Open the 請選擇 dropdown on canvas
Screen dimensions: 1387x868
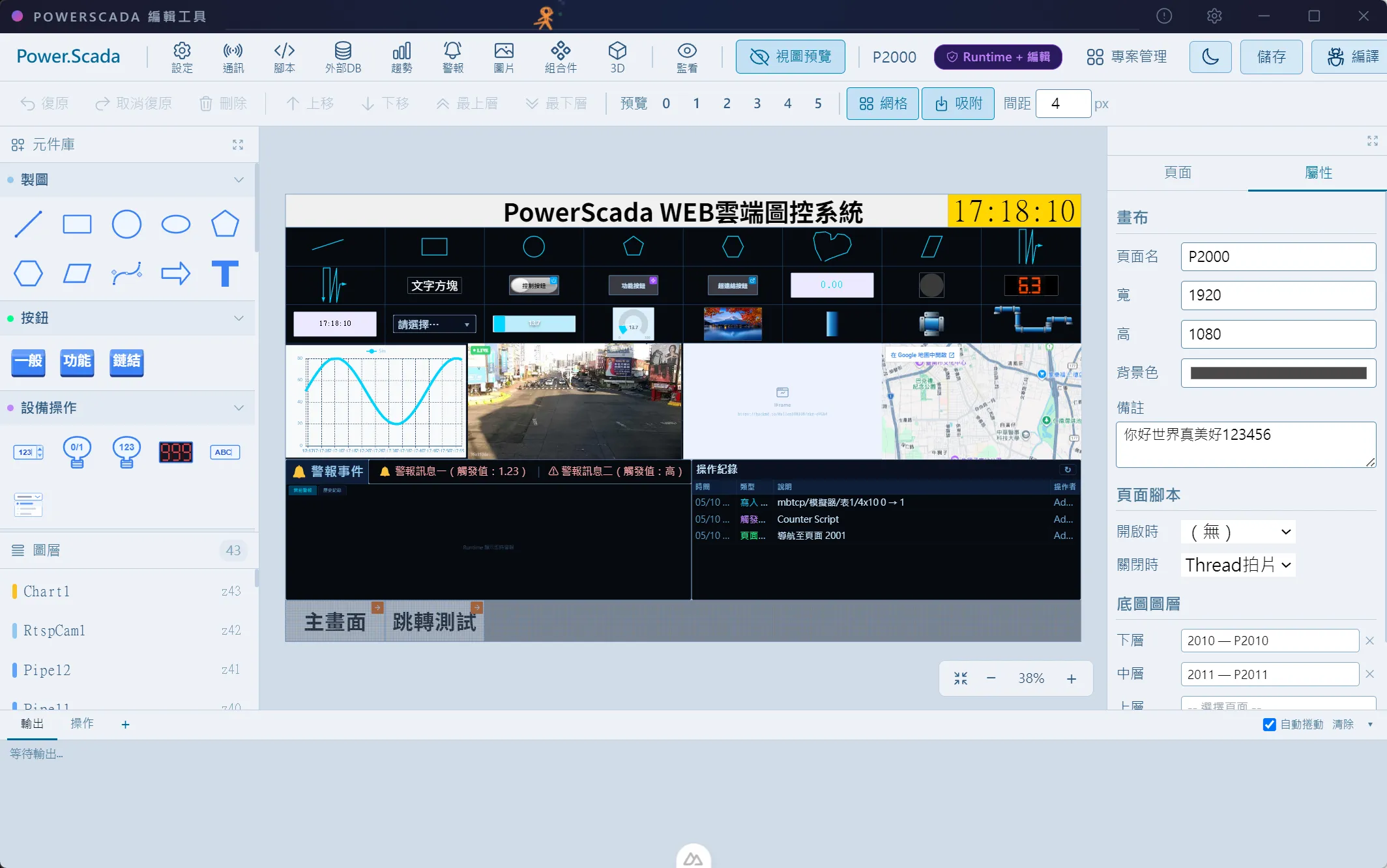434,324
